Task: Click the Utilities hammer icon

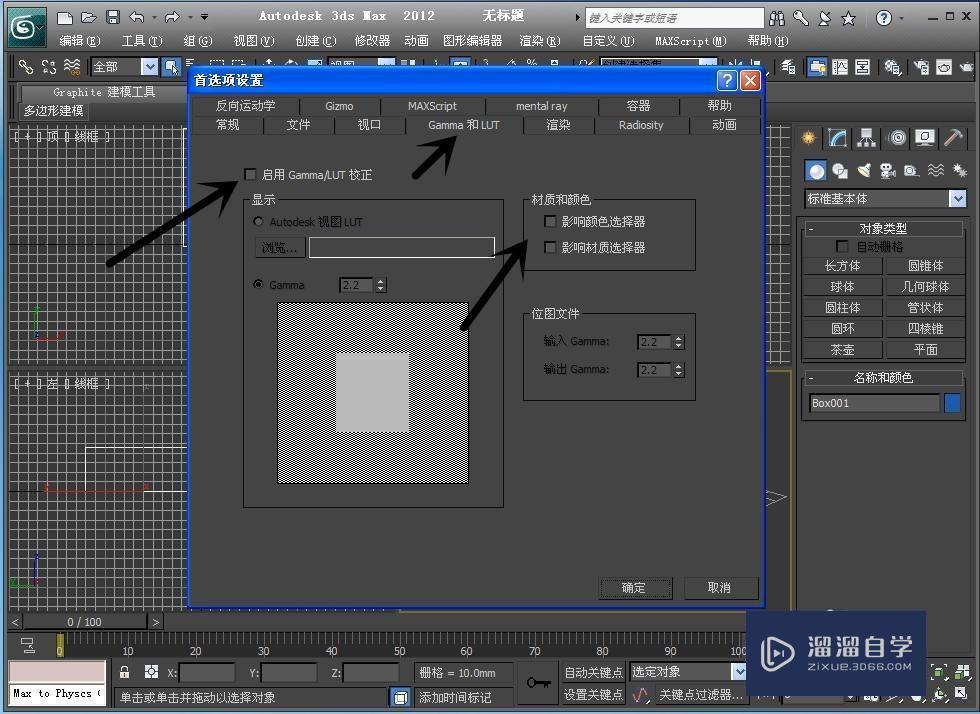Action: coord(951,137)
